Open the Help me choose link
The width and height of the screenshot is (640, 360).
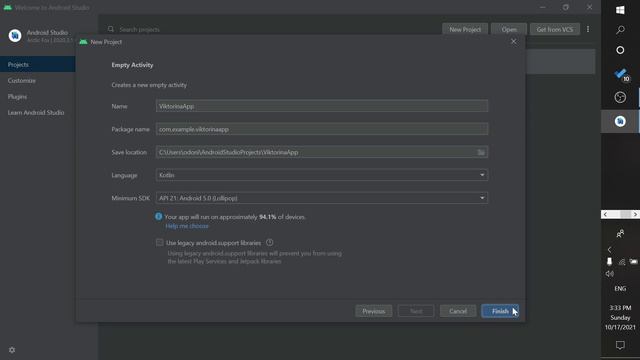187,226
